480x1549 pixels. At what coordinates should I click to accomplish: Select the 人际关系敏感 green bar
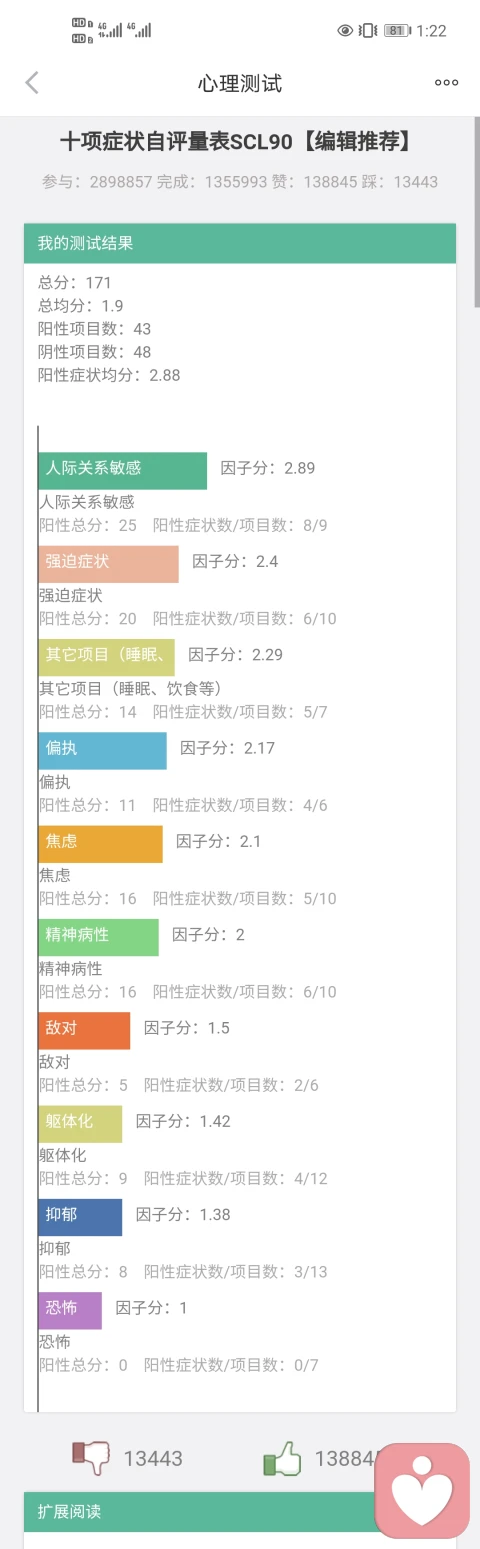coord(123,471)
